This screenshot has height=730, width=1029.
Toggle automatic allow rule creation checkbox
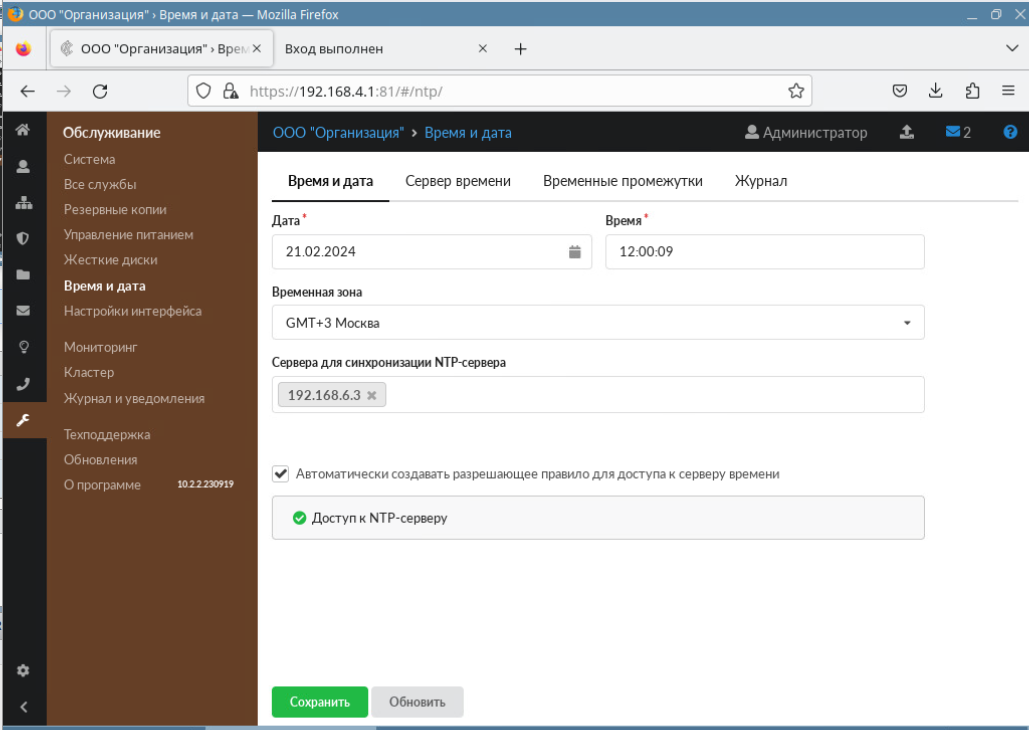[x=281, y=474]
